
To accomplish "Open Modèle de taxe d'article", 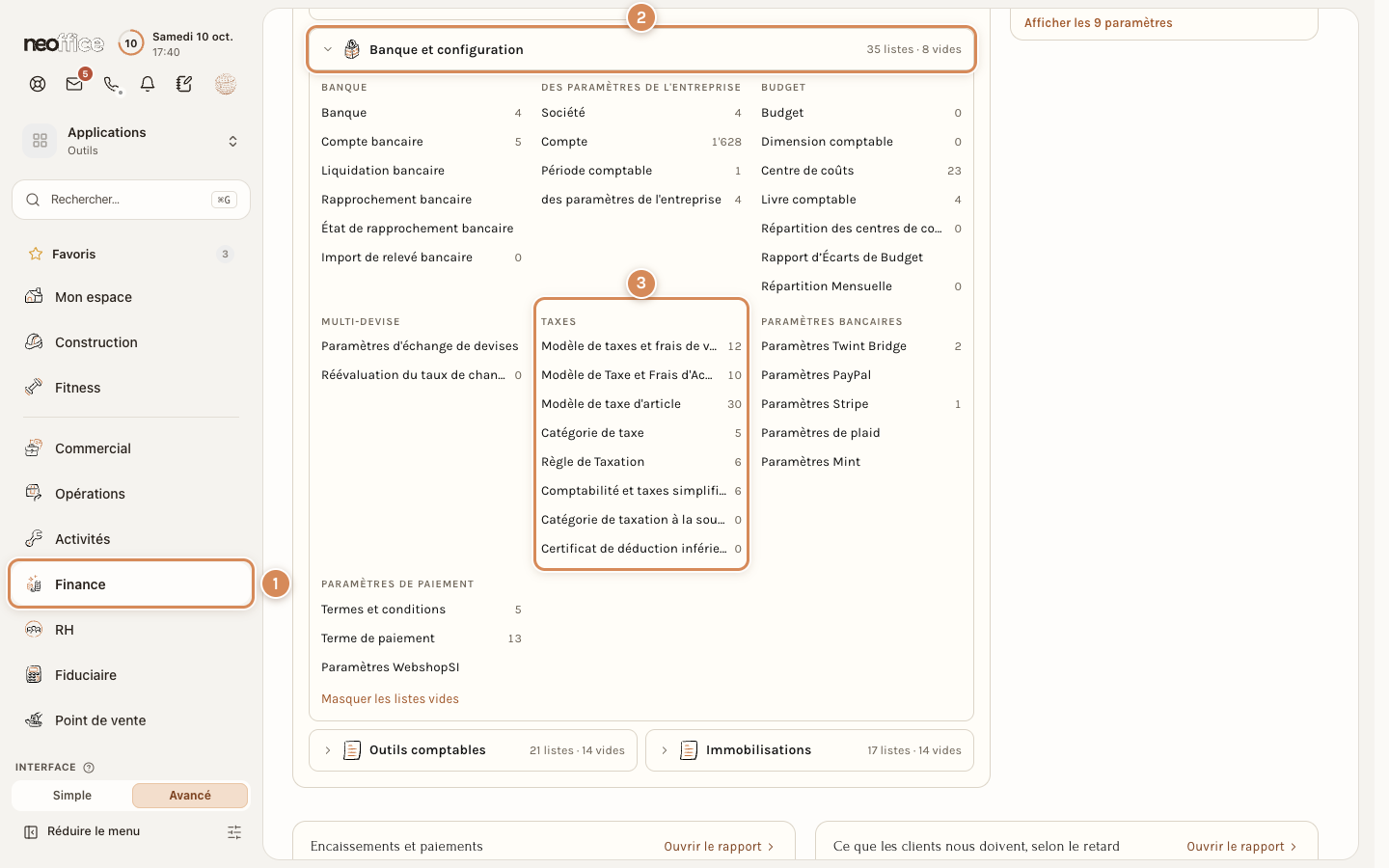I will coord(641,404).
